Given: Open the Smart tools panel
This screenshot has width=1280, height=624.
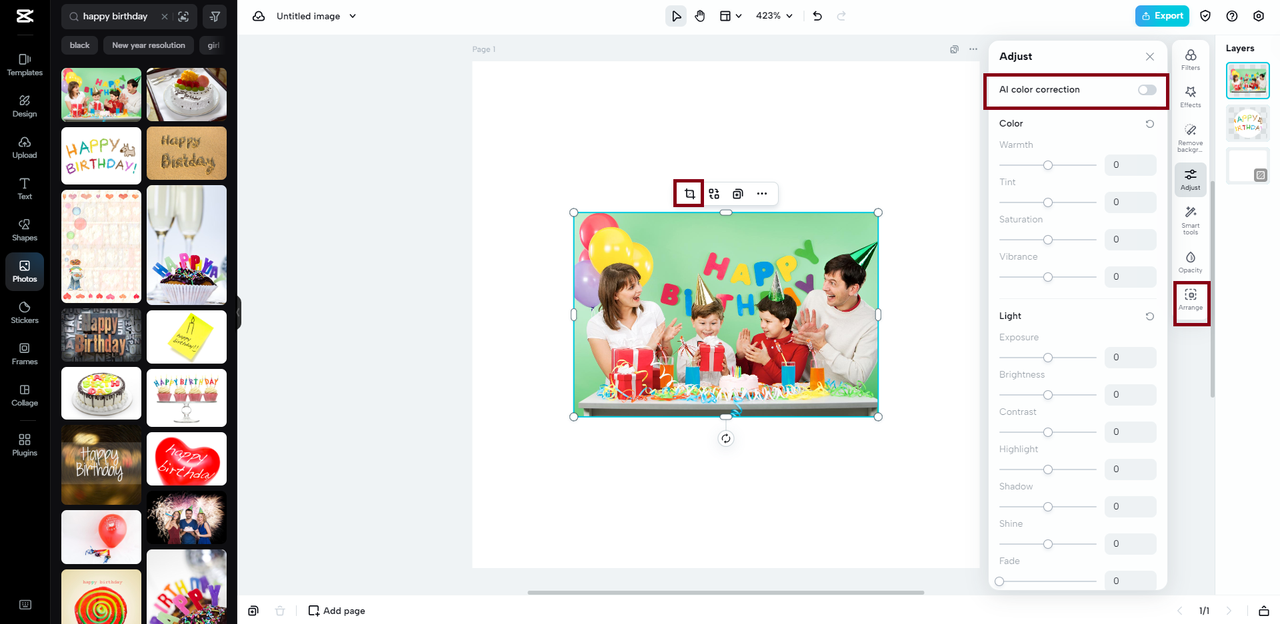Looking at the screenshot, I should click(x=1190, y=220).
